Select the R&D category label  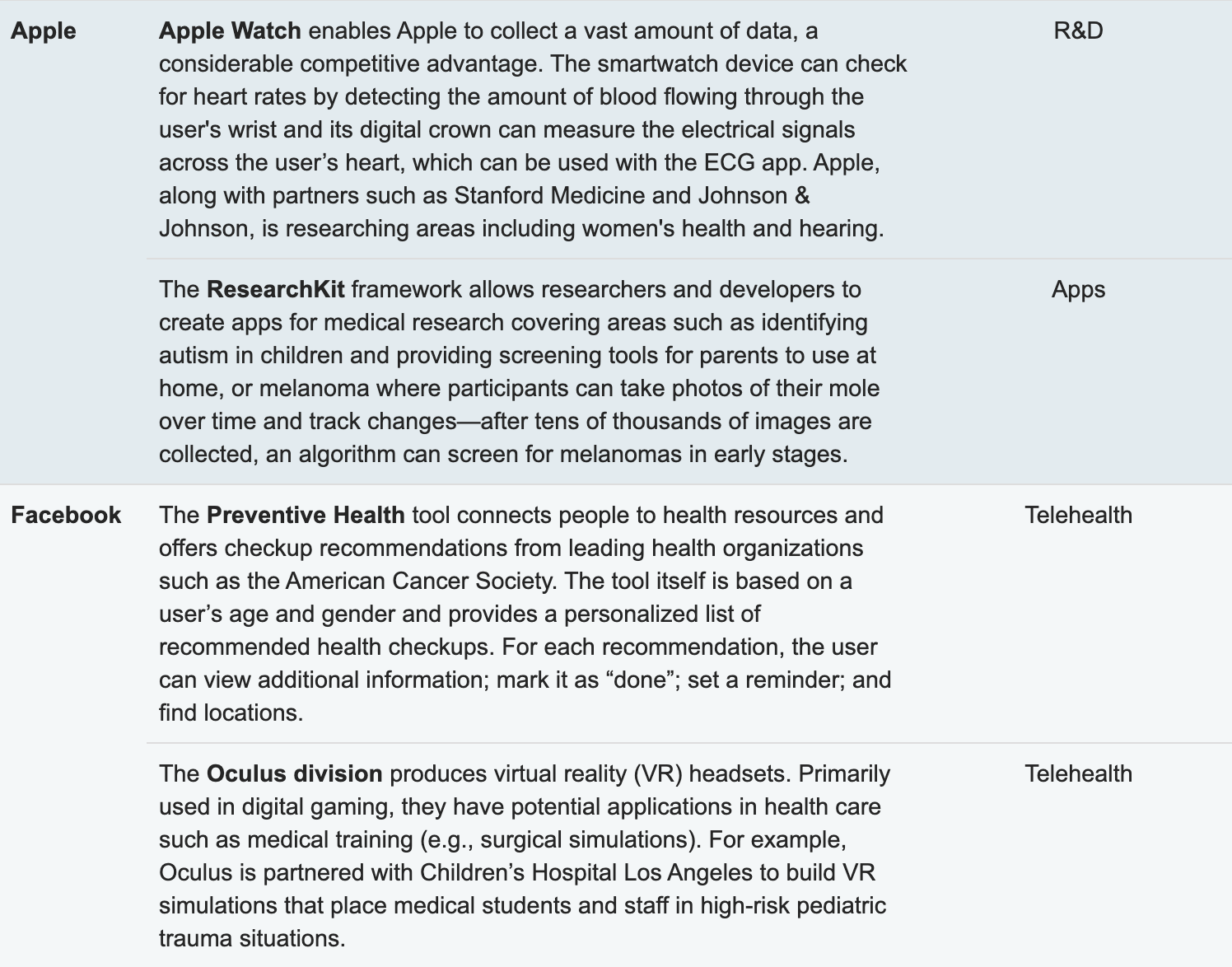pyautogui.click(x=1078, y=31)
